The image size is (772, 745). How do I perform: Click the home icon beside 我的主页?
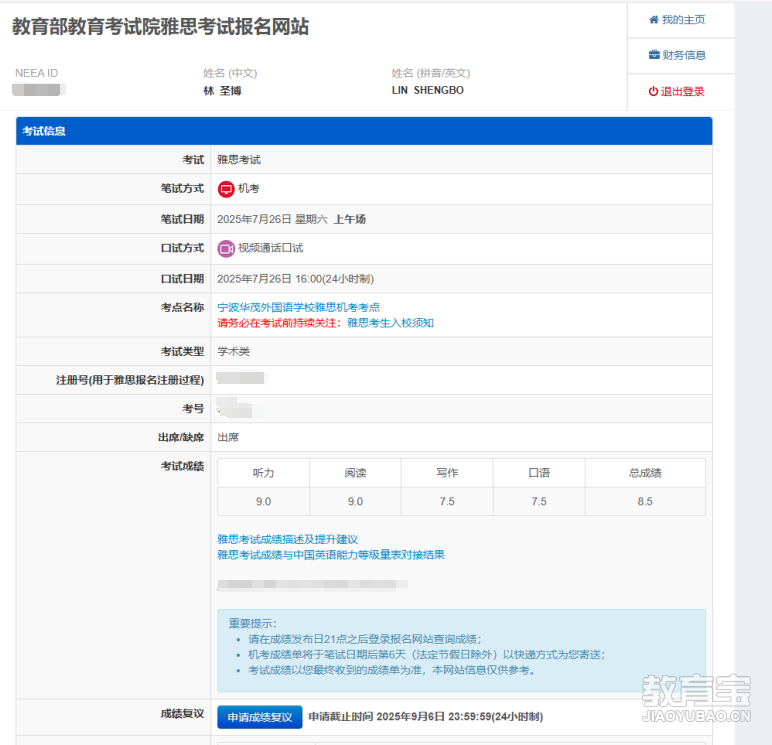click(654, 20)
